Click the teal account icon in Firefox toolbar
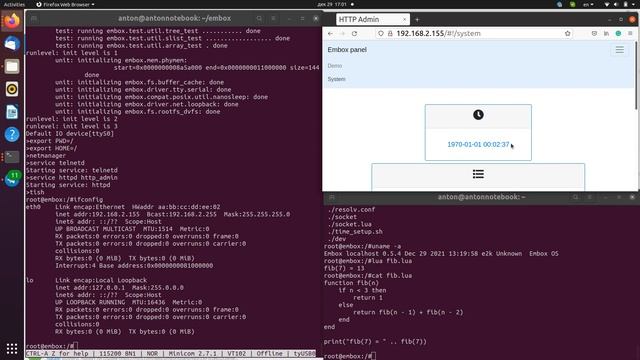Screen dimensions: 640x360 (618, 33)
